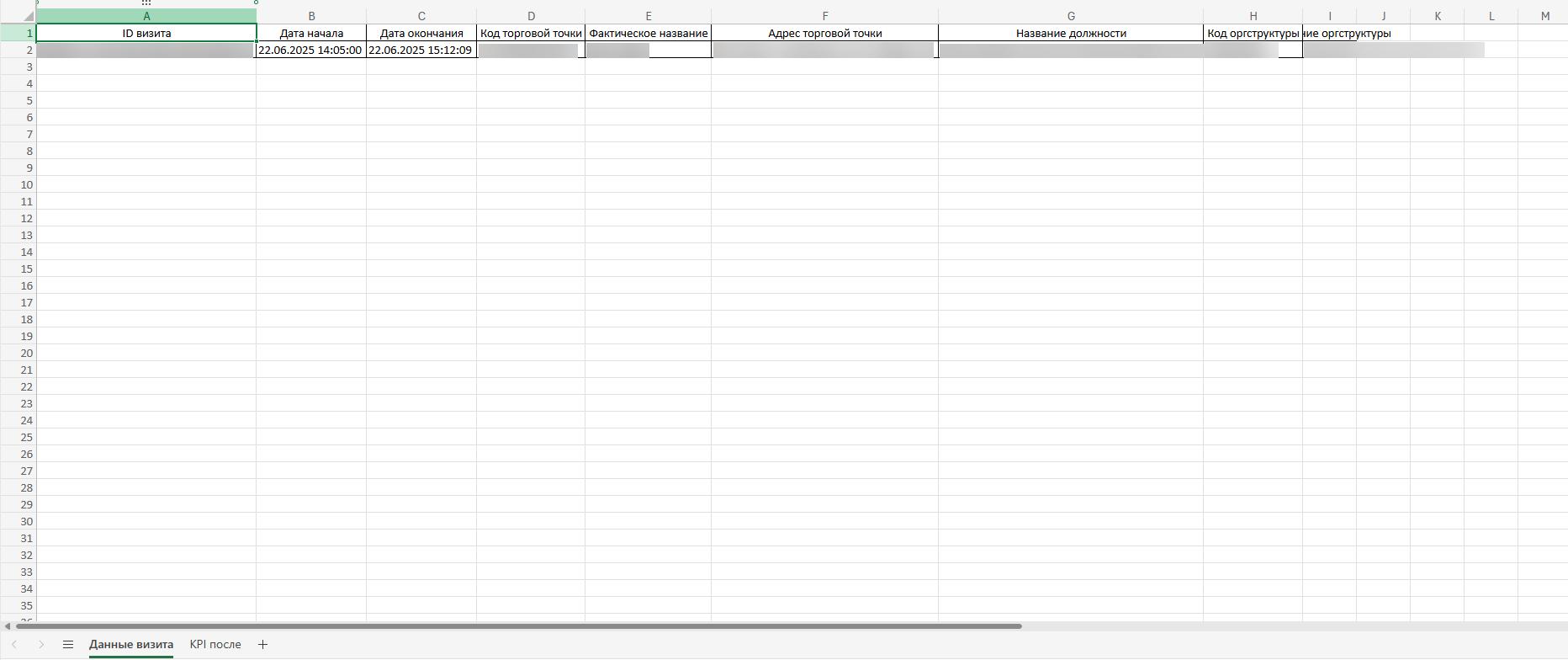1568x660 pixels.
Task: Click the select-all corner triangle
Action: click(29, 16)
